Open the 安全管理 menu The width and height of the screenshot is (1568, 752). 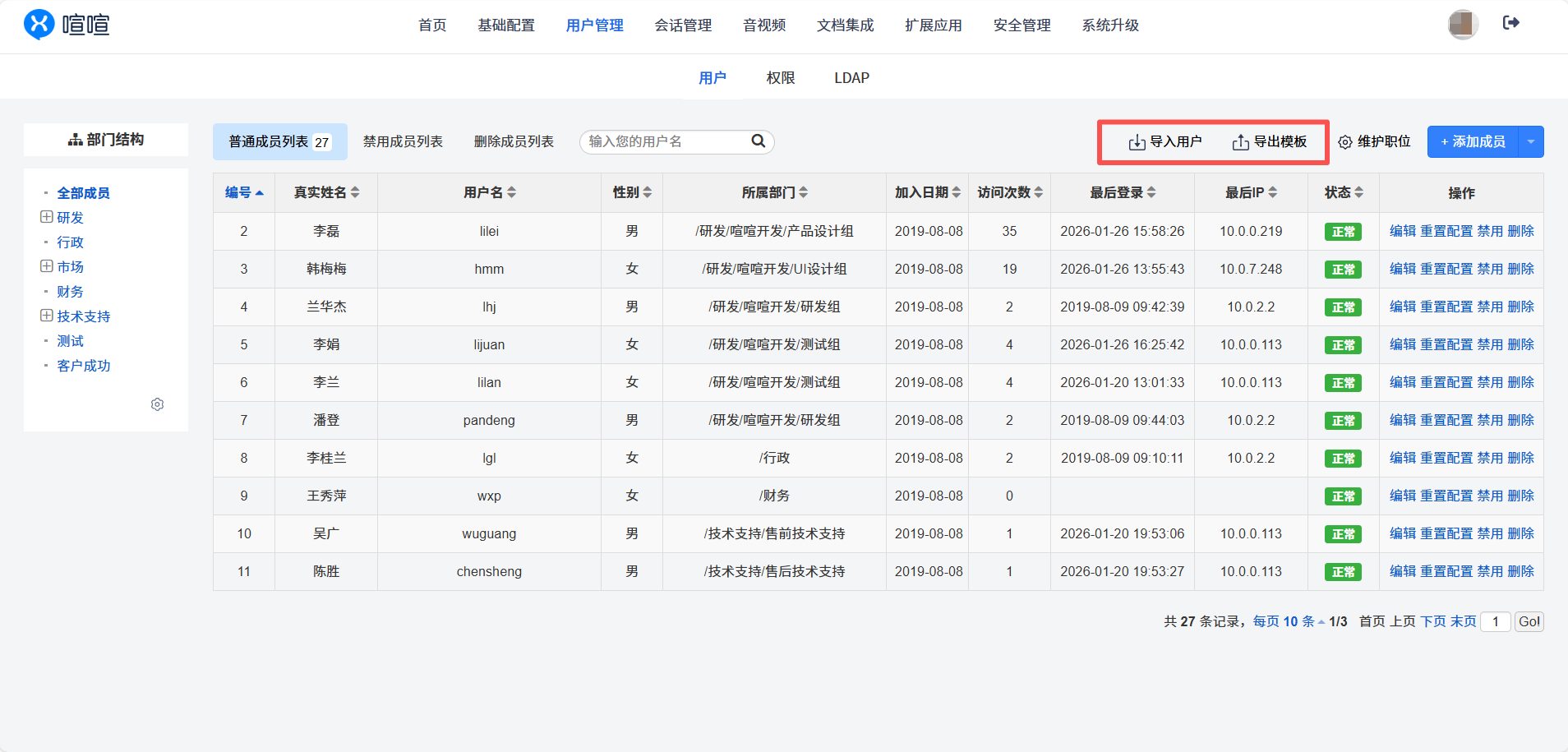1022,25
